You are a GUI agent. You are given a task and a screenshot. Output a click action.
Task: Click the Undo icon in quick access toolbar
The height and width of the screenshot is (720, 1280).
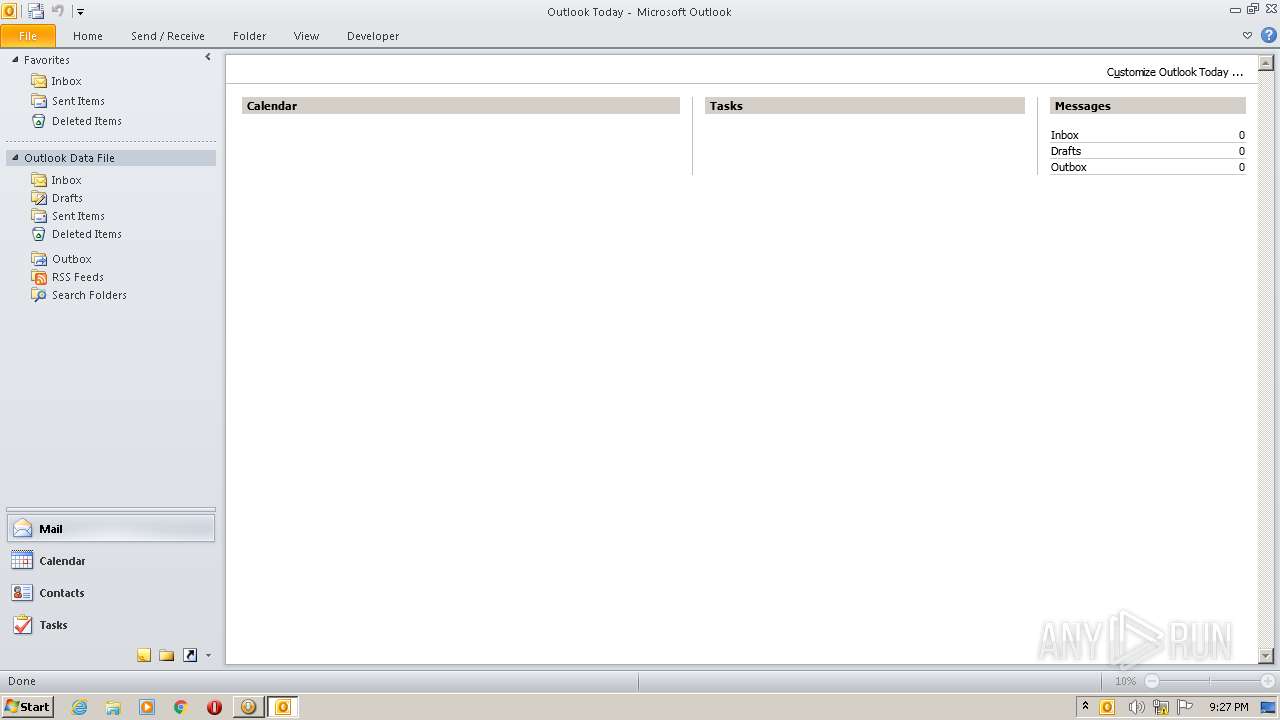(58, 11)
